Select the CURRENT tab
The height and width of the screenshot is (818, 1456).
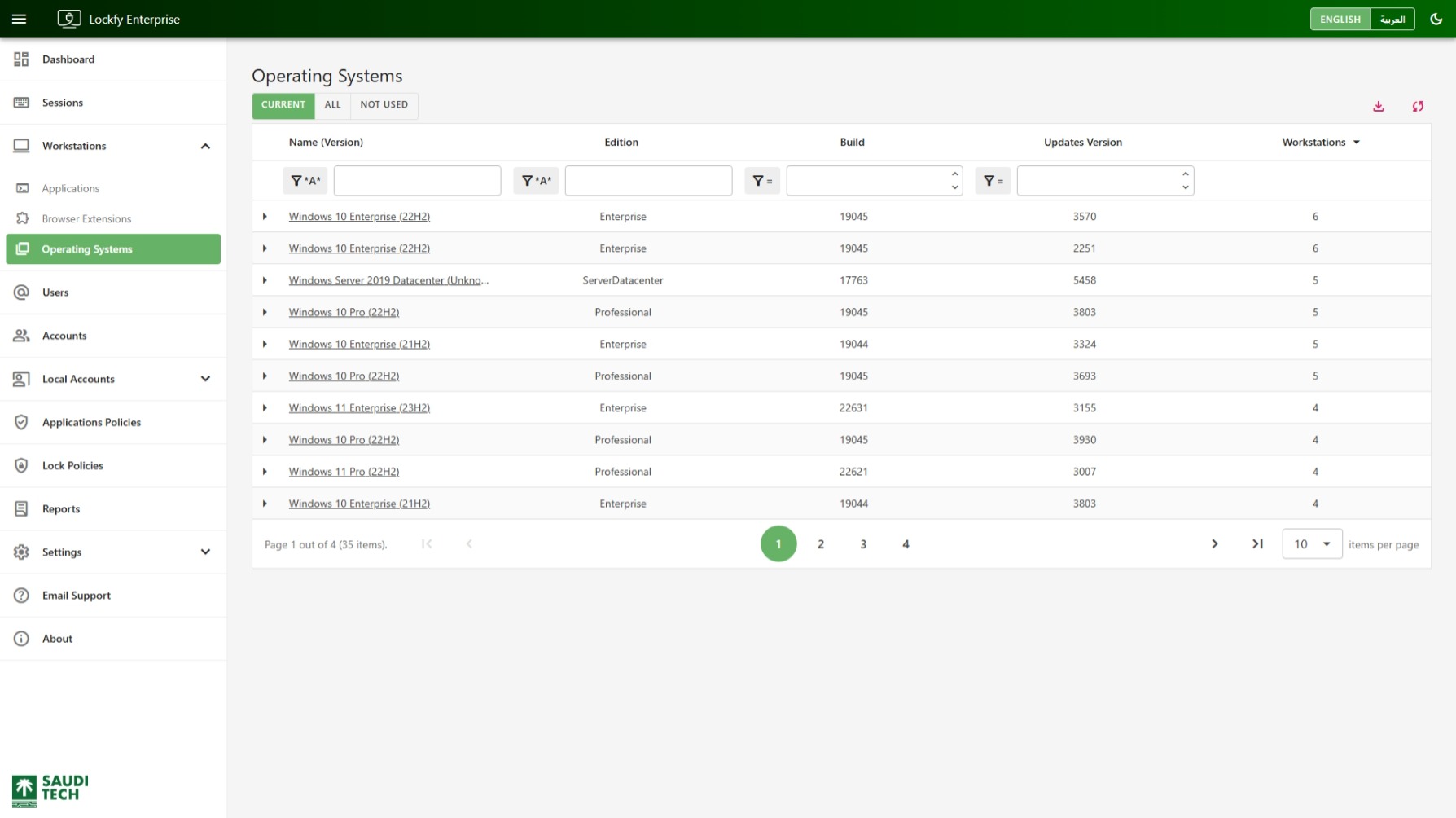click(283, 105)
